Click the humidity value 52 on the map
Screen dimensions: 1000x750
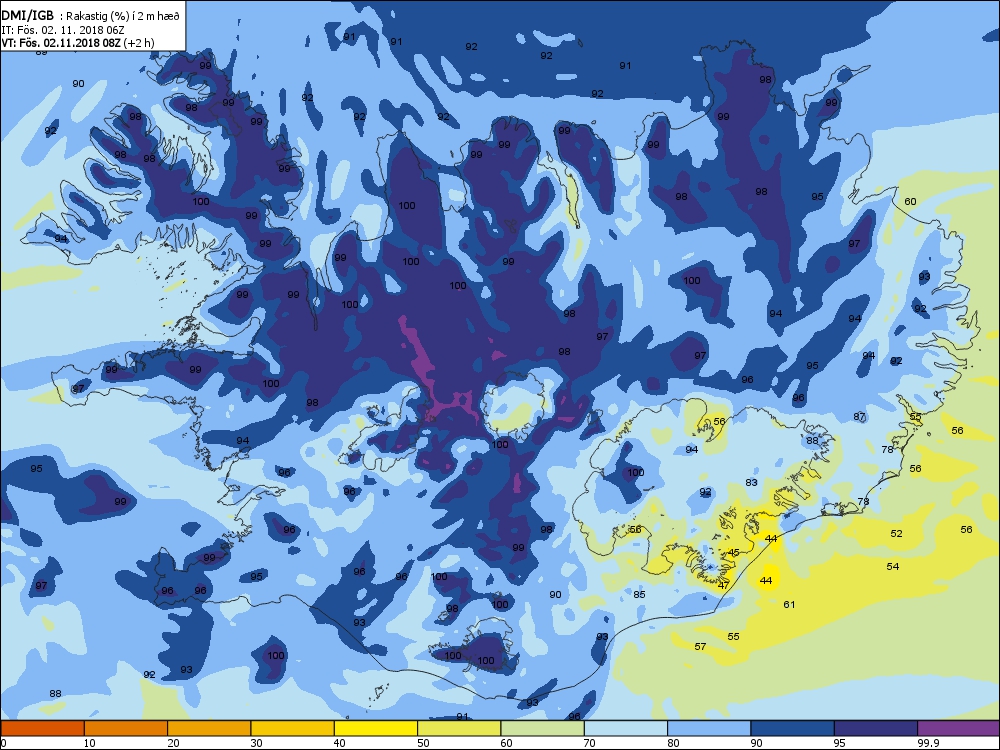pyautogui.click(x=897, y=534)
